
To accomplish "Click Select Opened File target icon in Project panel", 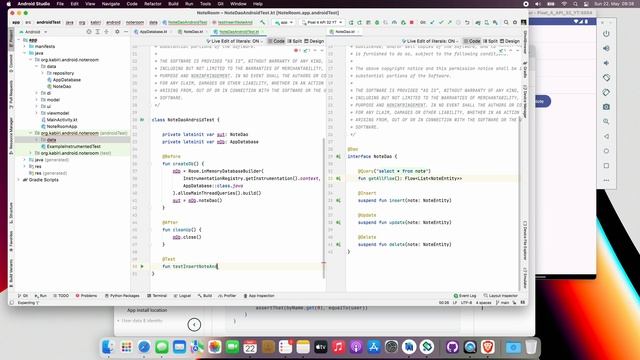I will click(89, 31).
